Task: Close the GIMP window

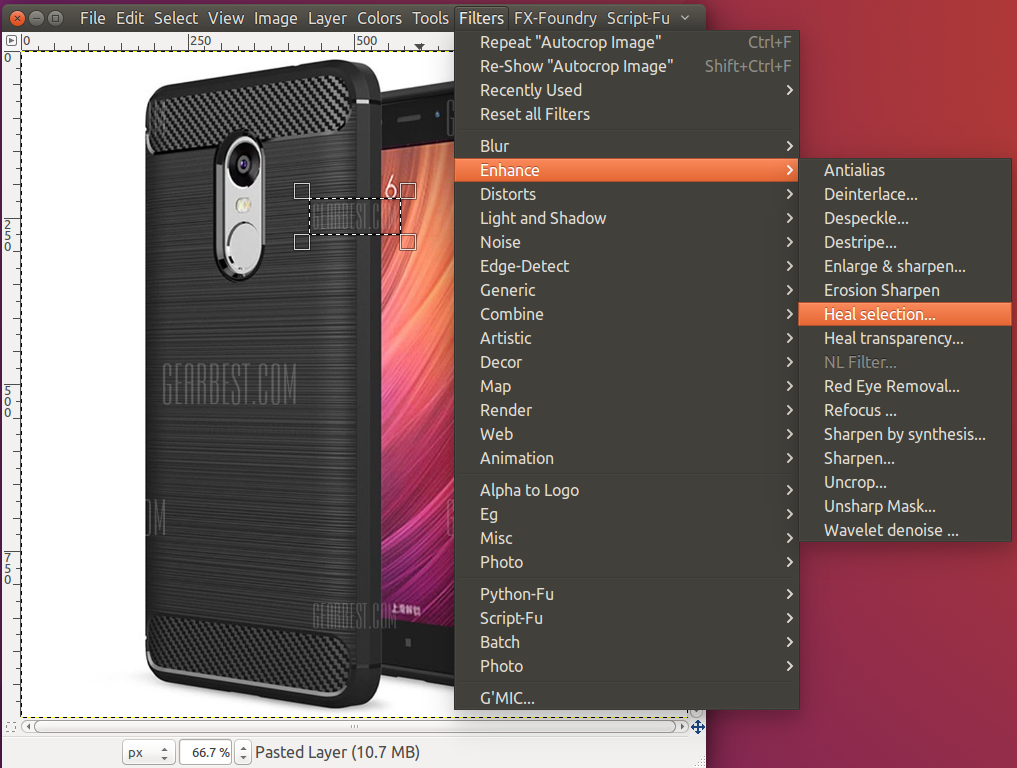Action: coord(18,18)
